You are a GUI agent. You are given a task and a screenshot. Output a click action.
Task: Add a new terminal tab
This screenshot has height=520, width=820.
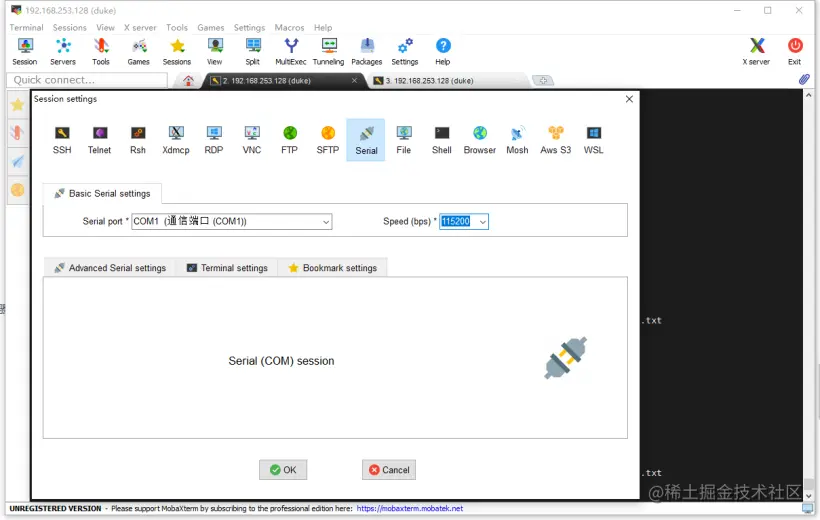(x=543, y=81)
